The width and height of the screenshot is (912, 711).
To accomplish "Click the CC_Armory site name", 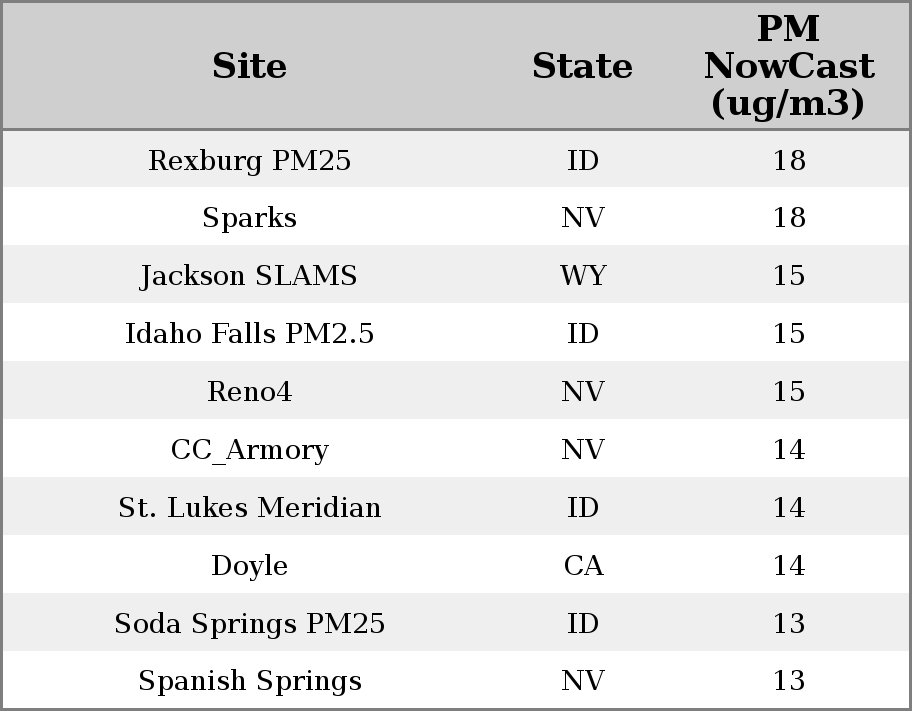I will point(250,450).
